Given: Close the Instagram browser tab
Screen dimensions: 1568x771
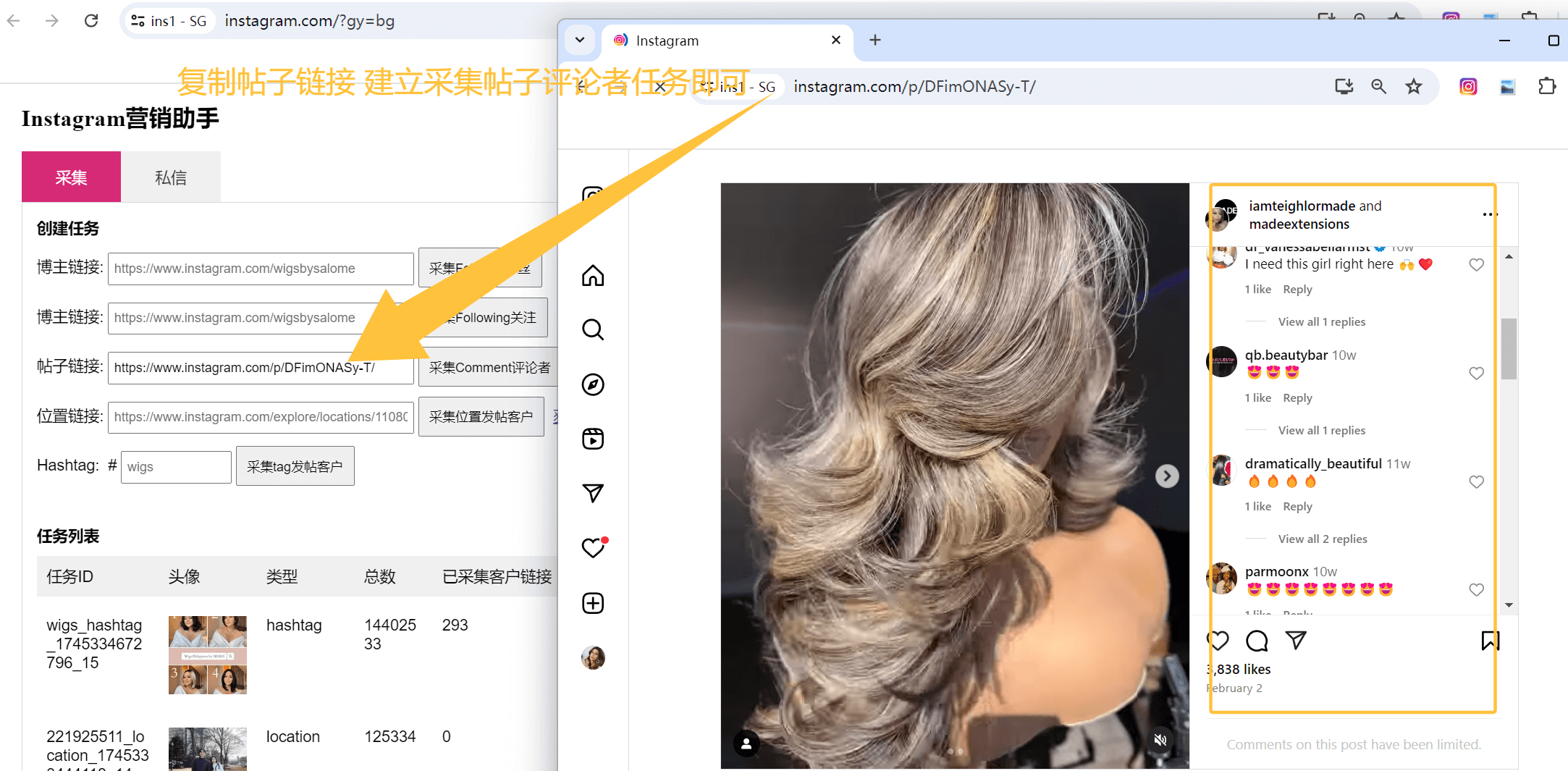Looking at the screenshot, I should (x=836, y=40).
